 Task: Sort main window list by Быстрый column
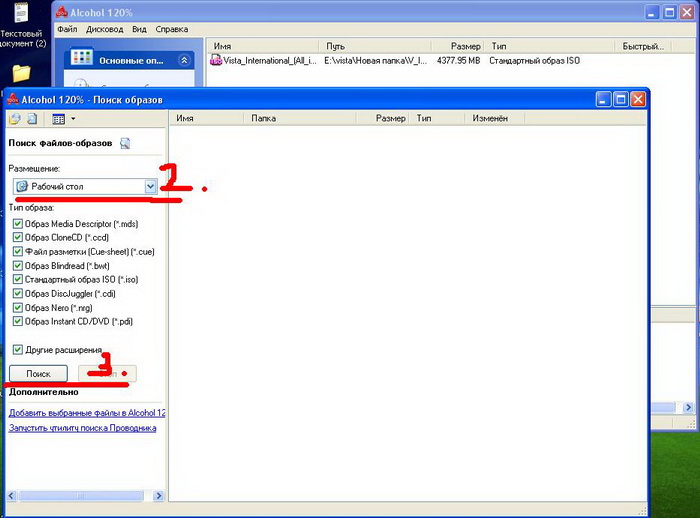point(643,46)
